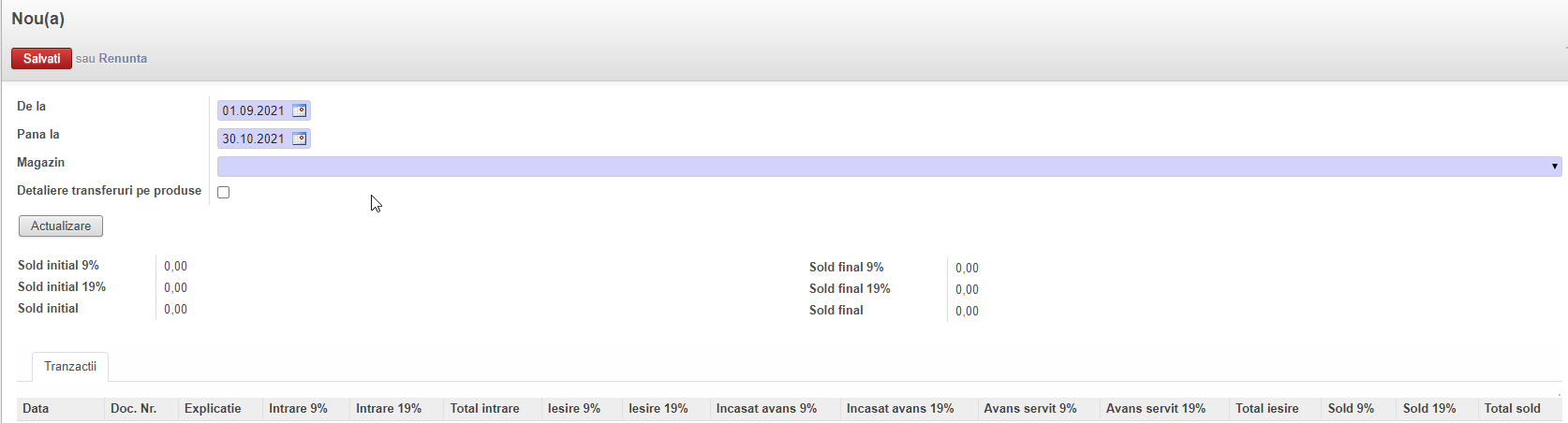Image resolution: width=1568 pixels, height=423 pixels.
Task: Sort by the Data column header
Action: [x=36, y=409]
